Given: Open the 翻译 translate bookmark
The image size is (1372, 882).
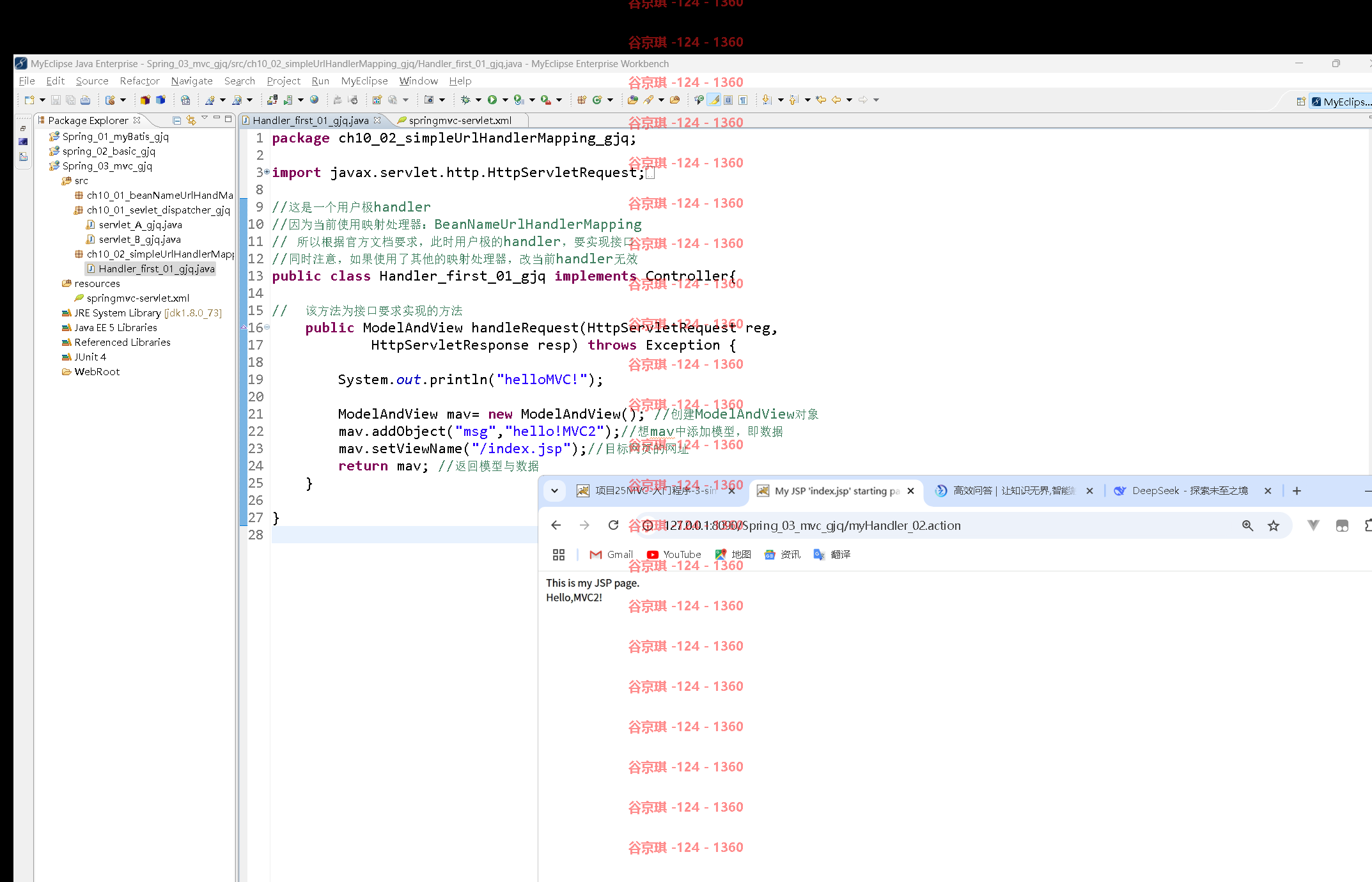Looking at the screenshot, I should pyautogui.click(x=832, y=555).
